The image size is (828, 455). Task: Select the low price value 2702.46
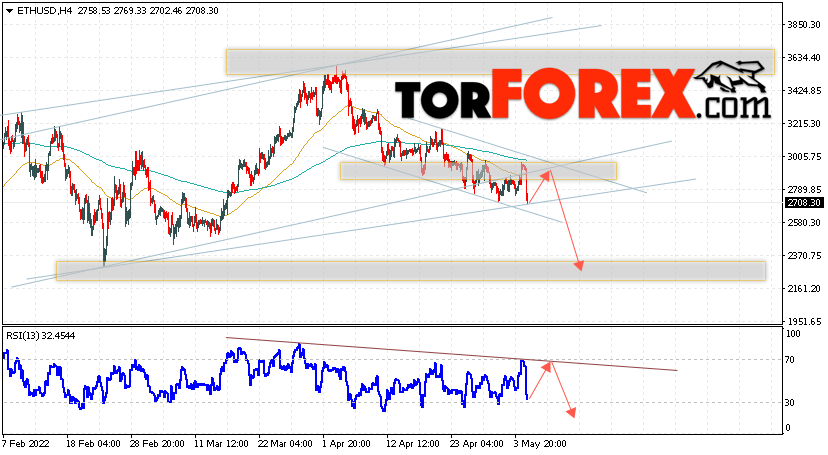click(167, 11)
